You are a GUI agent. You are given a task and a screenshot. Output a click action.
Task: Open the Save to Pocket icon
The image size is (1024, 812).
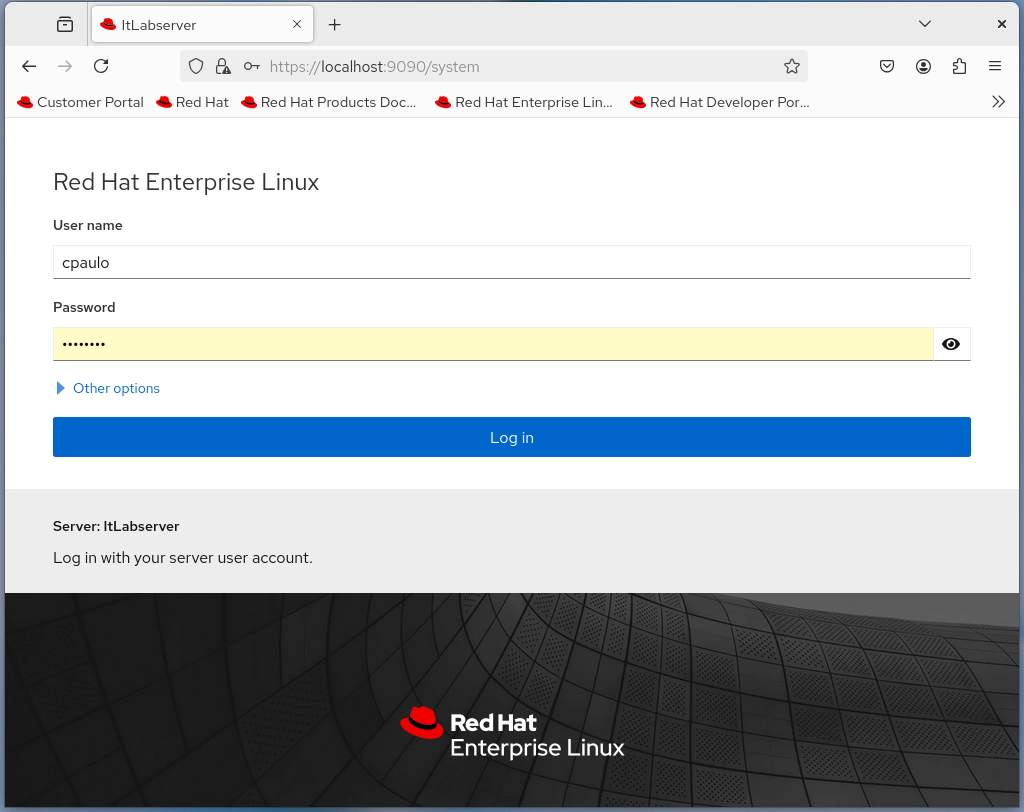pos(887,66)
